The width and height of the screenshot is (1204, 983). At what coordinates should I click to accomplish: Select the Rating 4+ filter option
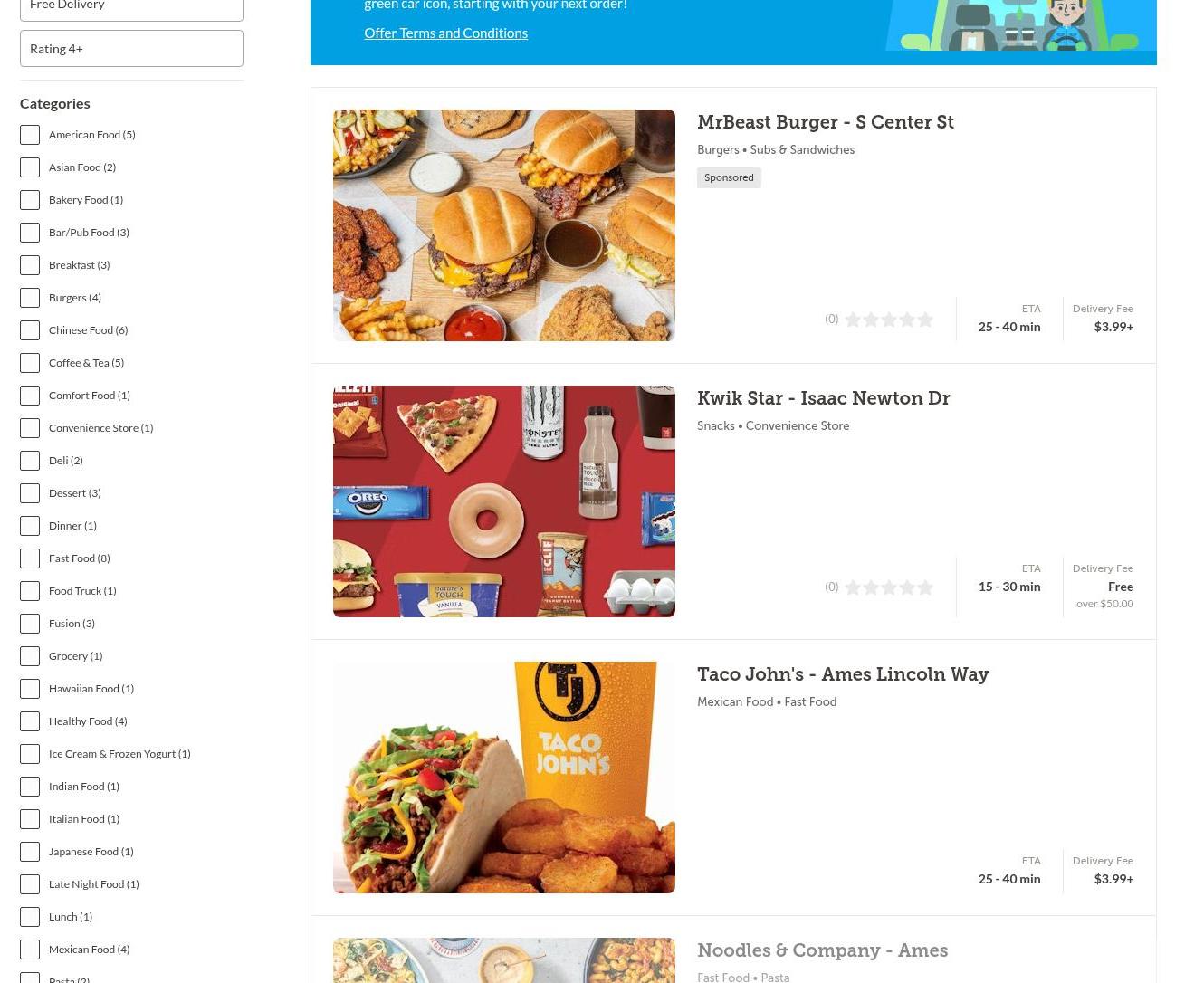(x=131, y=48)
